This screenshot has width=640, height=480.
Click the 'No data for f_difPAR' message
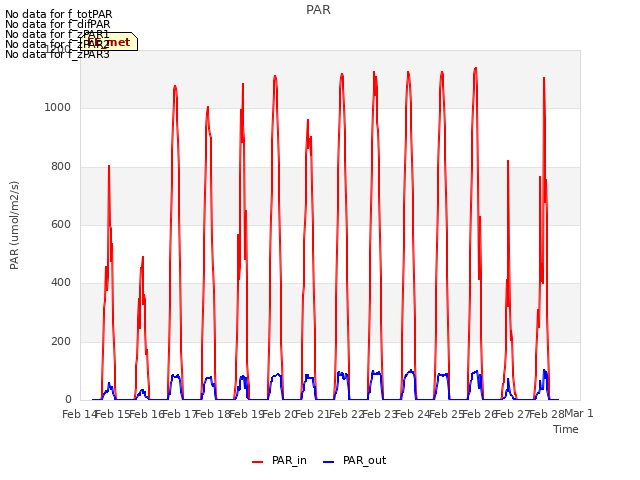58,24
